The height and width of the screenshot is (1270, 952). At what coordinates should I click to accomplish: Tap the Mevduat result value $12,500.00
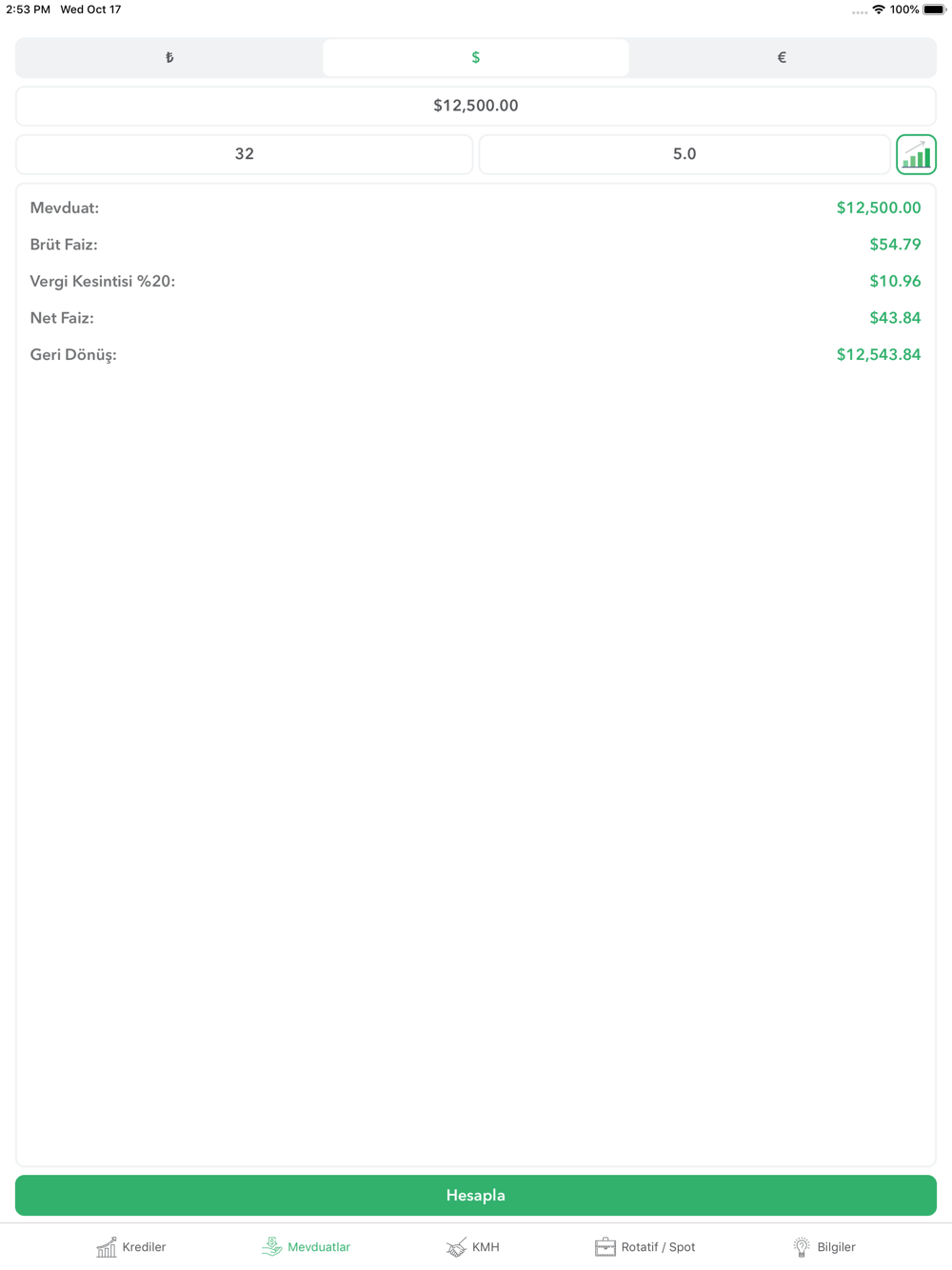tap(878, 208)
